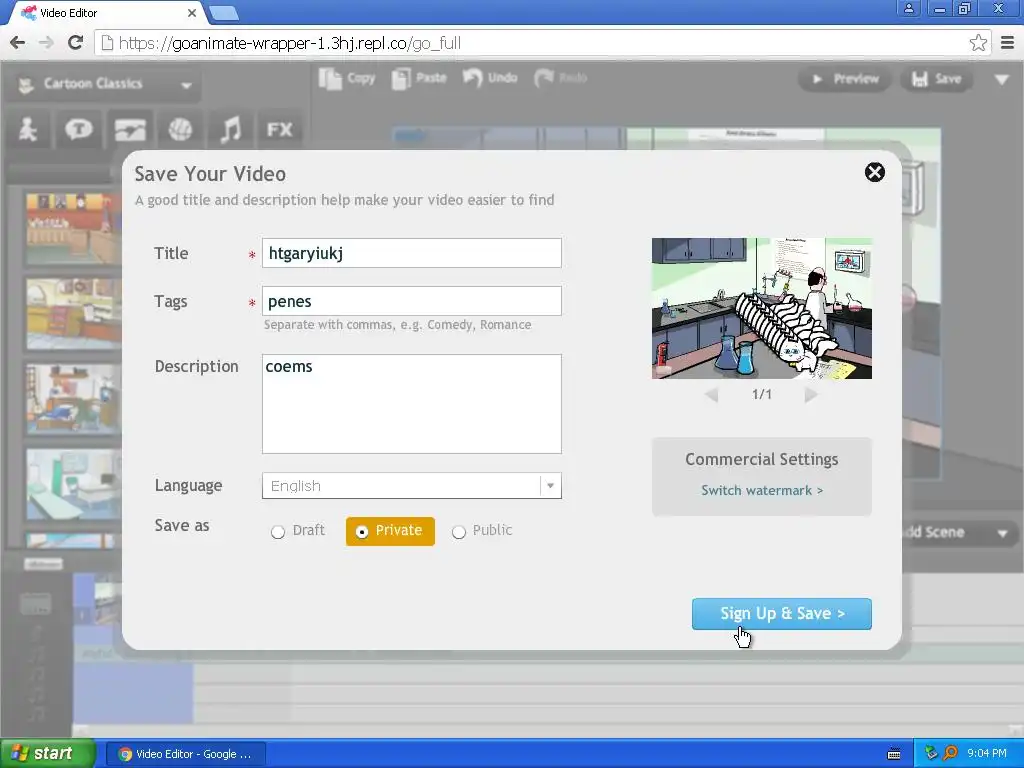Click the Description text area
1024x768 pixels.
411,404
